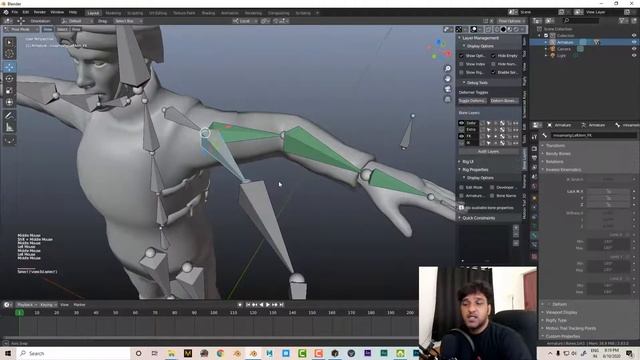640x360 pixels.
Task: Toggle the Enable Selection checkbox
Action: click(493, 72)
